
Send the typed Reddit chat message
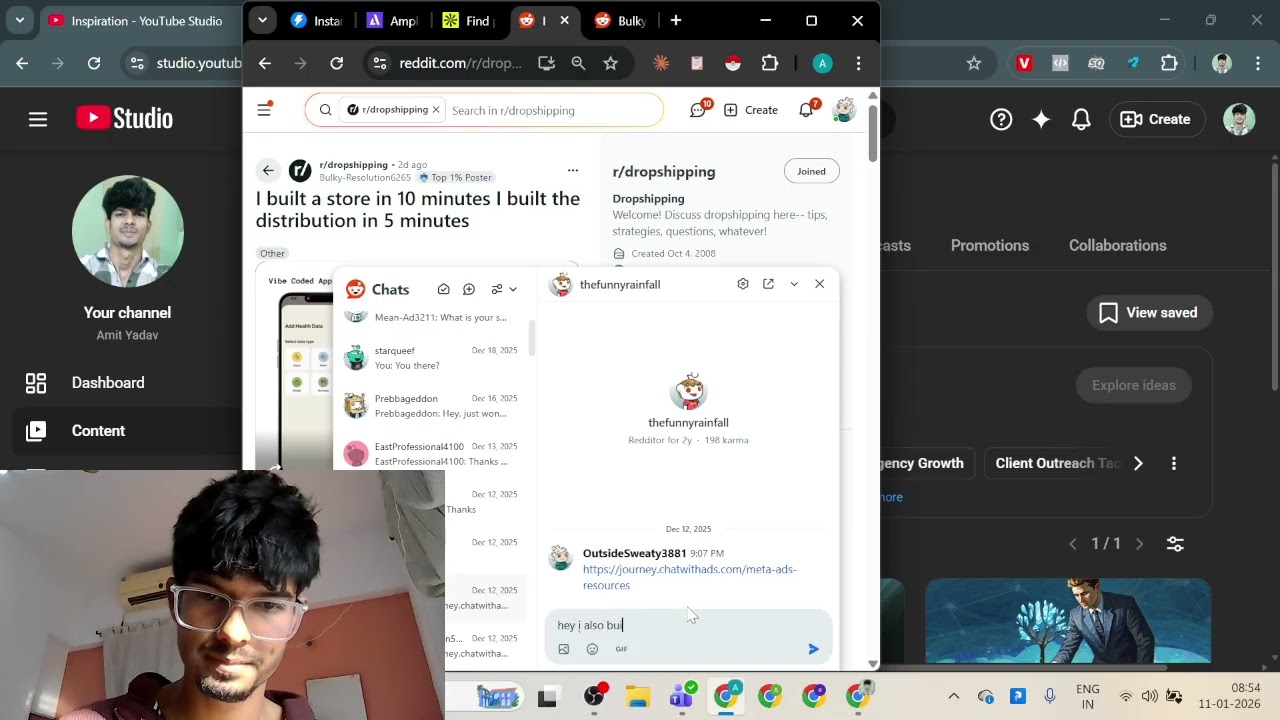pyautogui.click(x=813, y=649)
